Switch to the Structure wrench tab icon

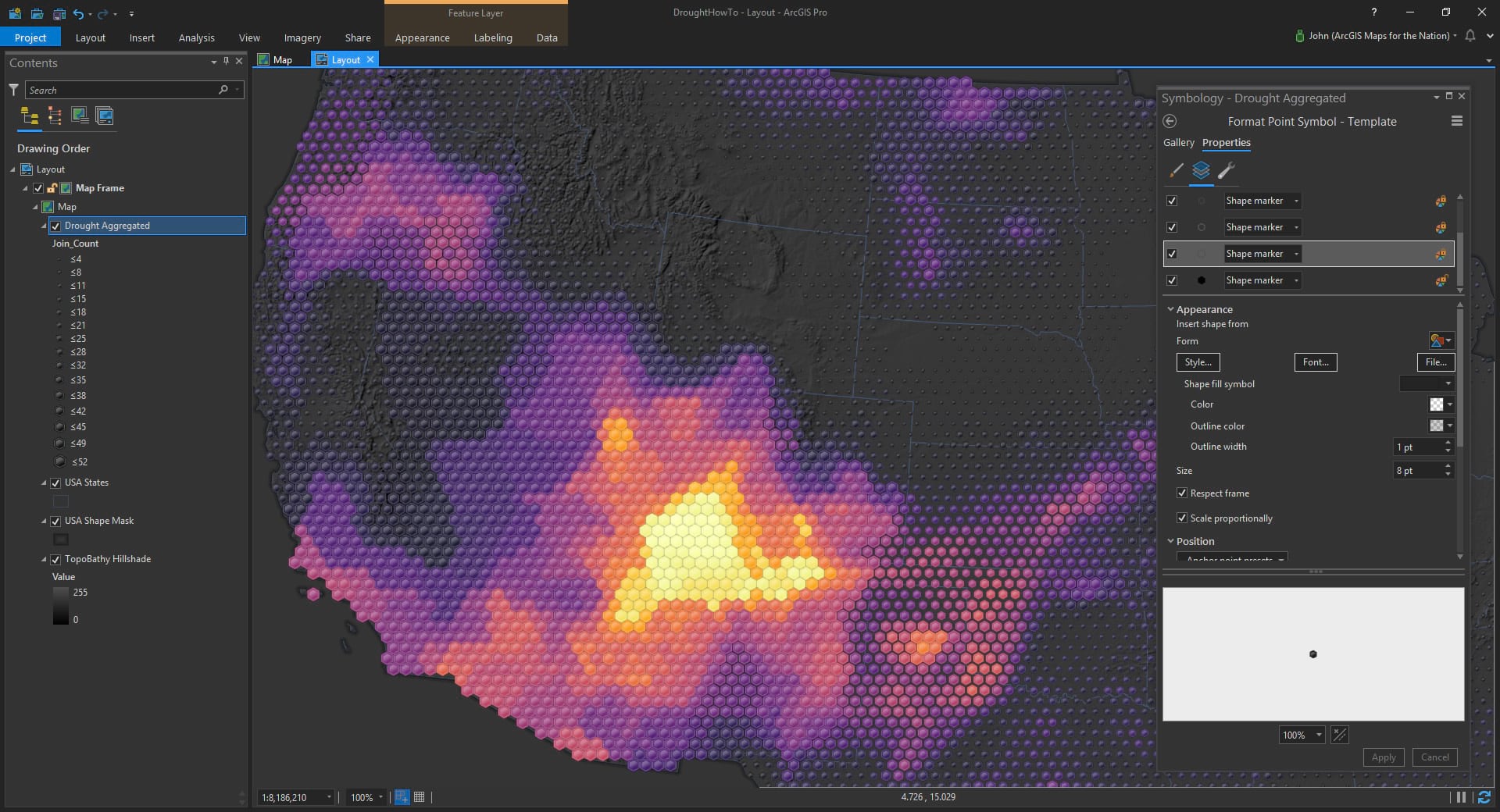click(1227, 170)
